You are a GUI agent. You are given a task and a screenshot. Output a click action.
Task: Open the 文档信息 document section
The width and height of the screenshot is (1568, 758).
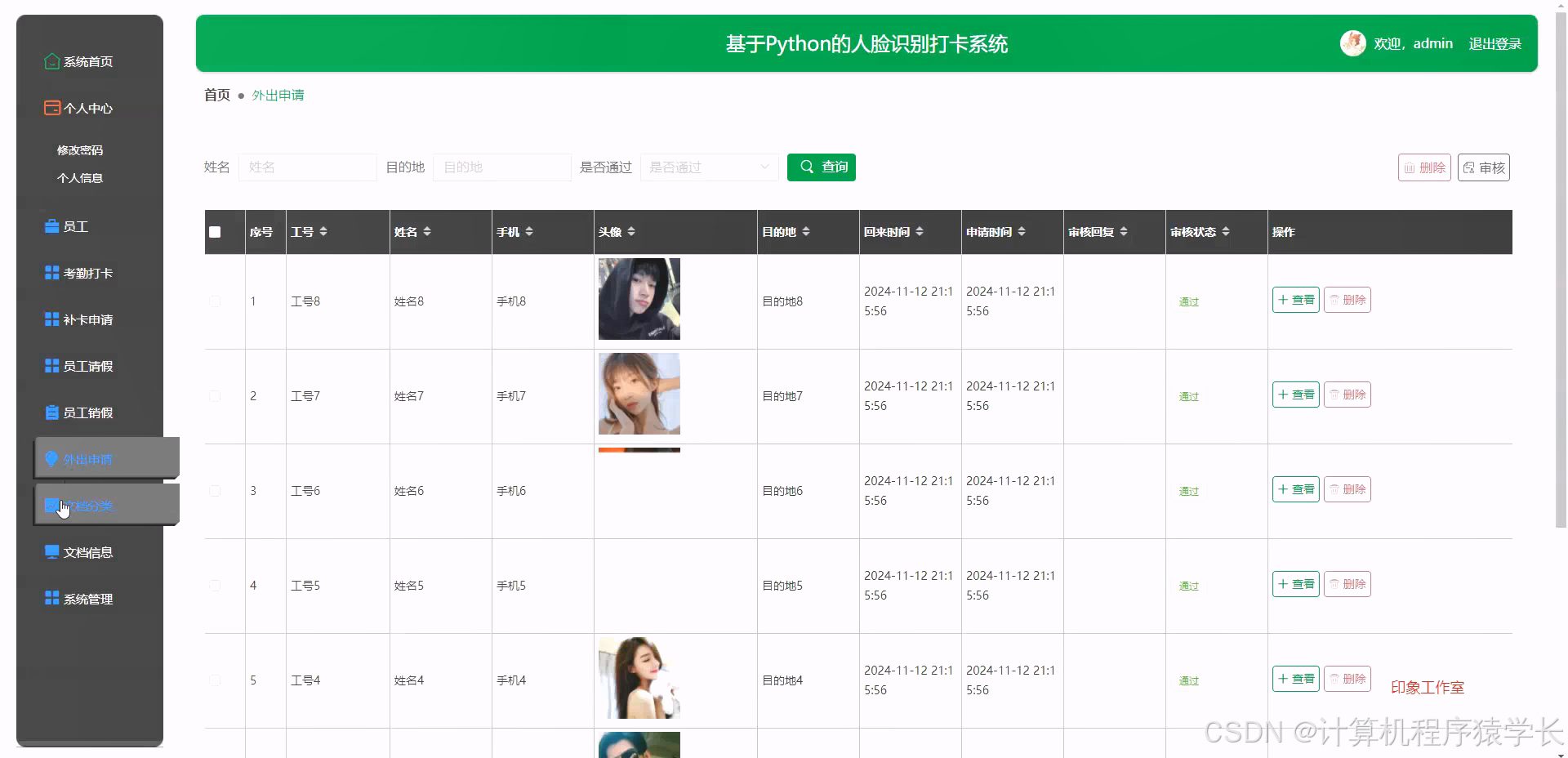pos(87,552)
